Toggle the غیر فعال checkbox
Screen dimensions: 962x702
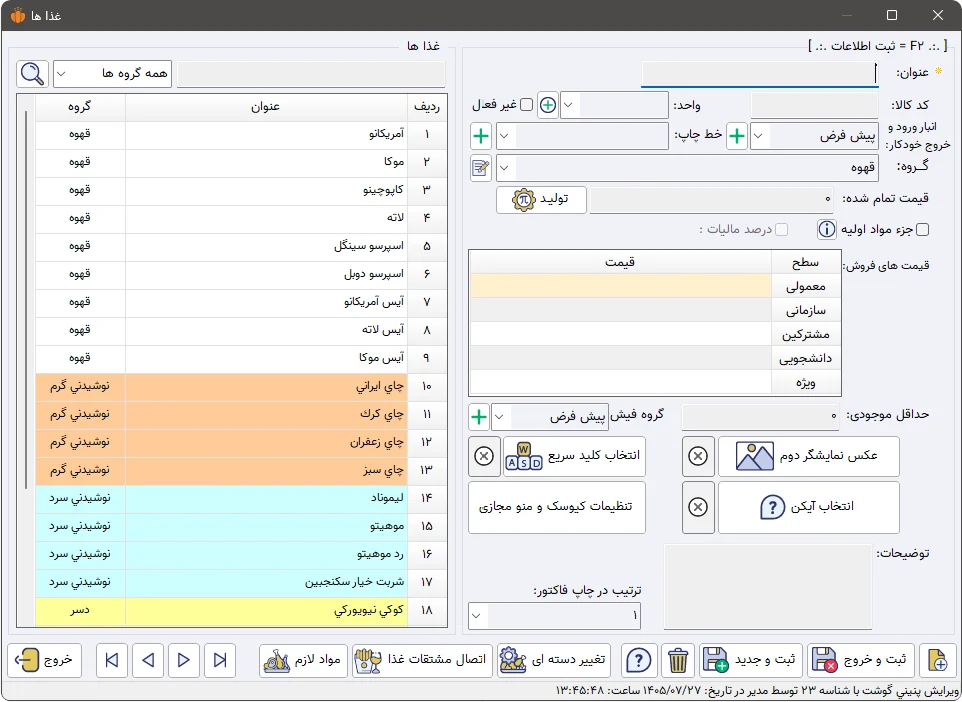(526, 105)
